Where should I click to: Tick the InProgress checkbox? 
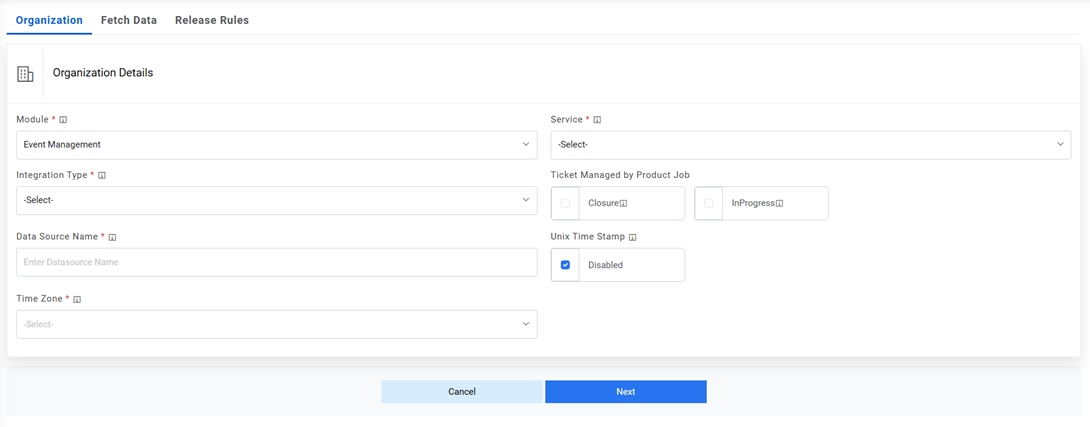click(x=709, y=203)
